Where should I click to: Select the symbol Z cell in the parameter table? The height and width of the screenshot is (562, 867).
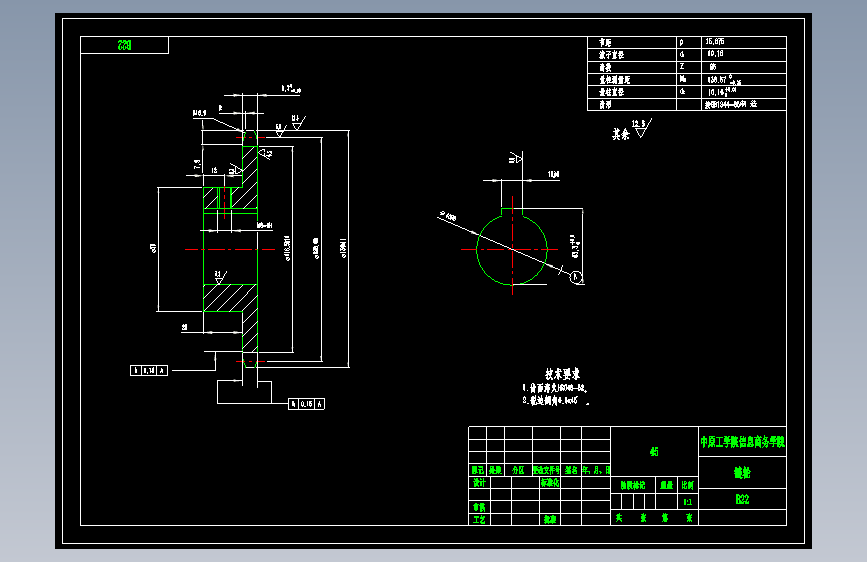(x=689, y=67)
